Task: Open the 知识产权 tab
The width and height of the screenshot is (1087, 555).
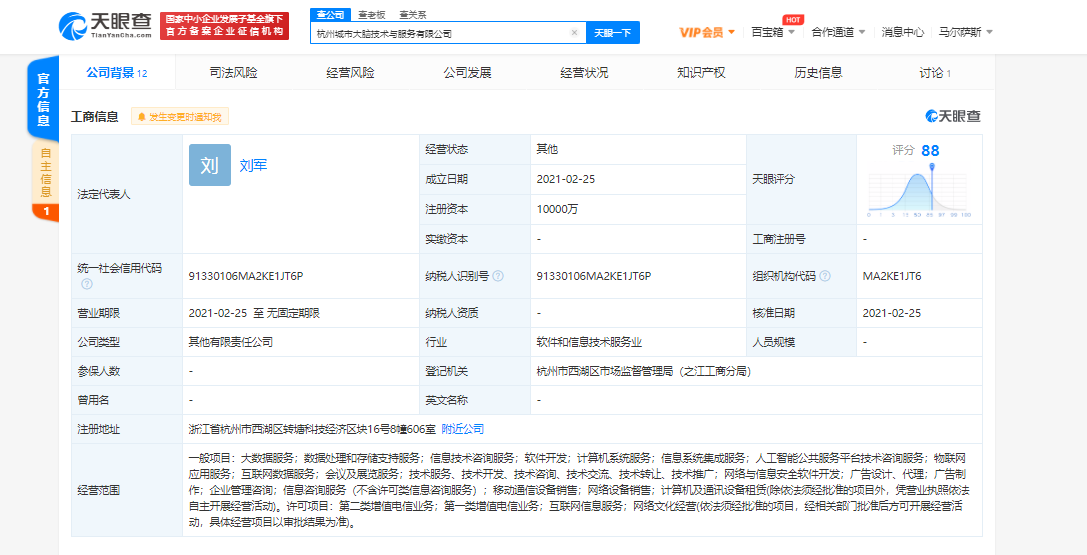Action: coord(701,73)
